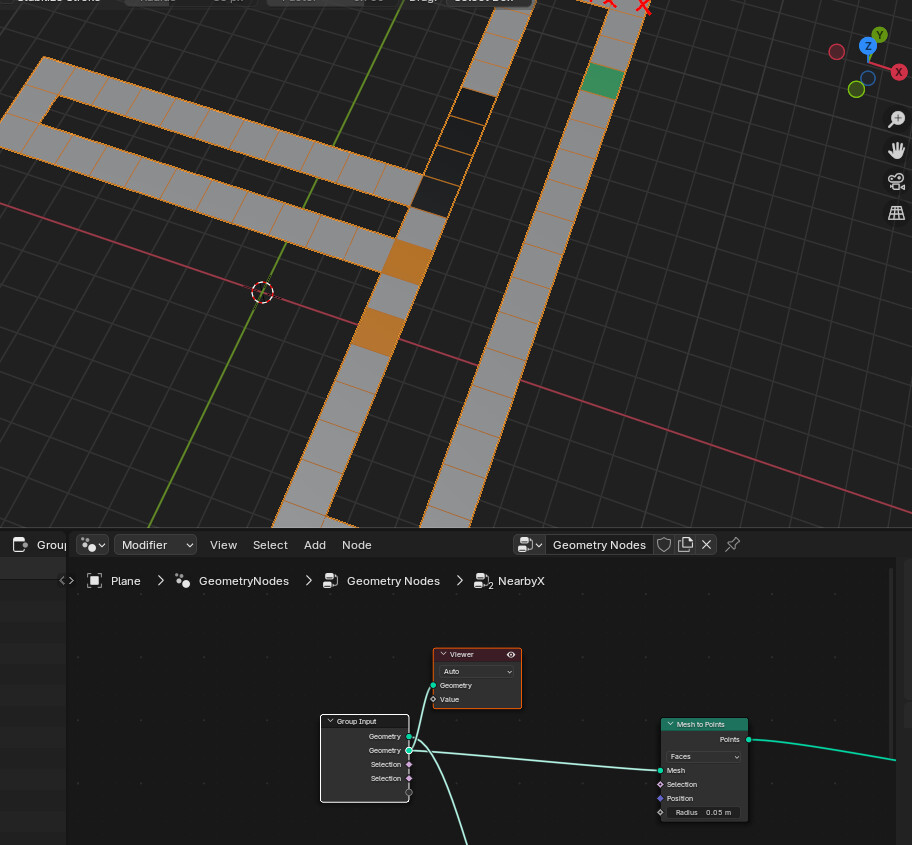Image resolution: width=912 pixels, height=845 pixels.
Task: Unlink the node group with X icon
Action: coord(706,545)
